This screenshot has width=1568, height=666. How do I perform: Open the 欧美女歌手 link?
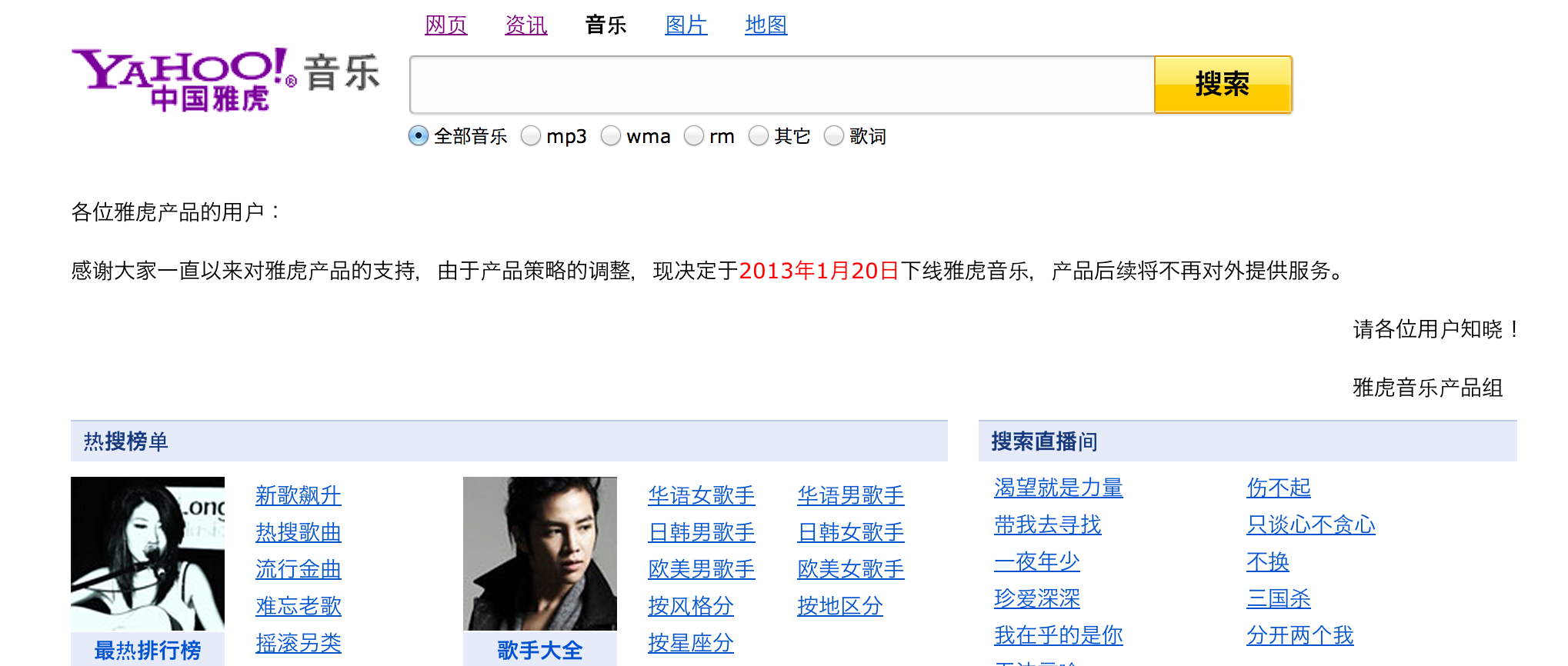(851, 569)
